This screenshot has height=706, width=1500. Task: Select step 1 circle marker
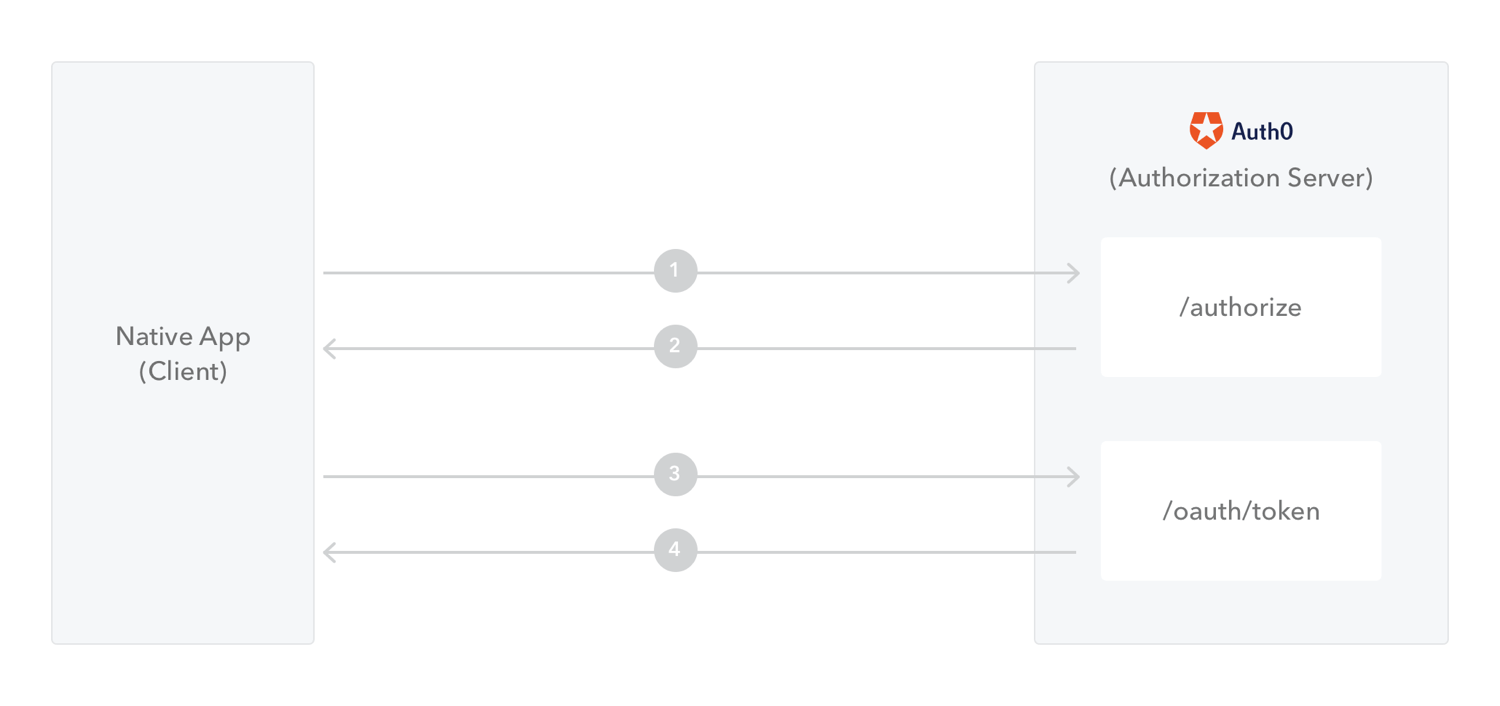tap(675, 271)
